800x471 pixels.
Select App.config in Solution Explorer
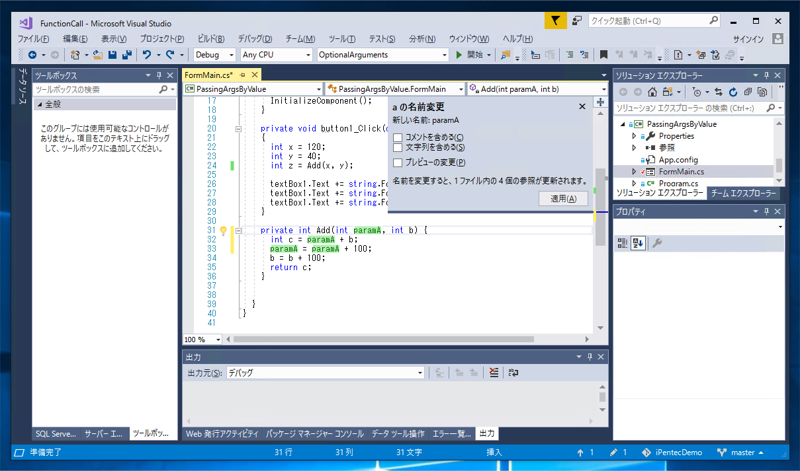click(x=678, y=160)
